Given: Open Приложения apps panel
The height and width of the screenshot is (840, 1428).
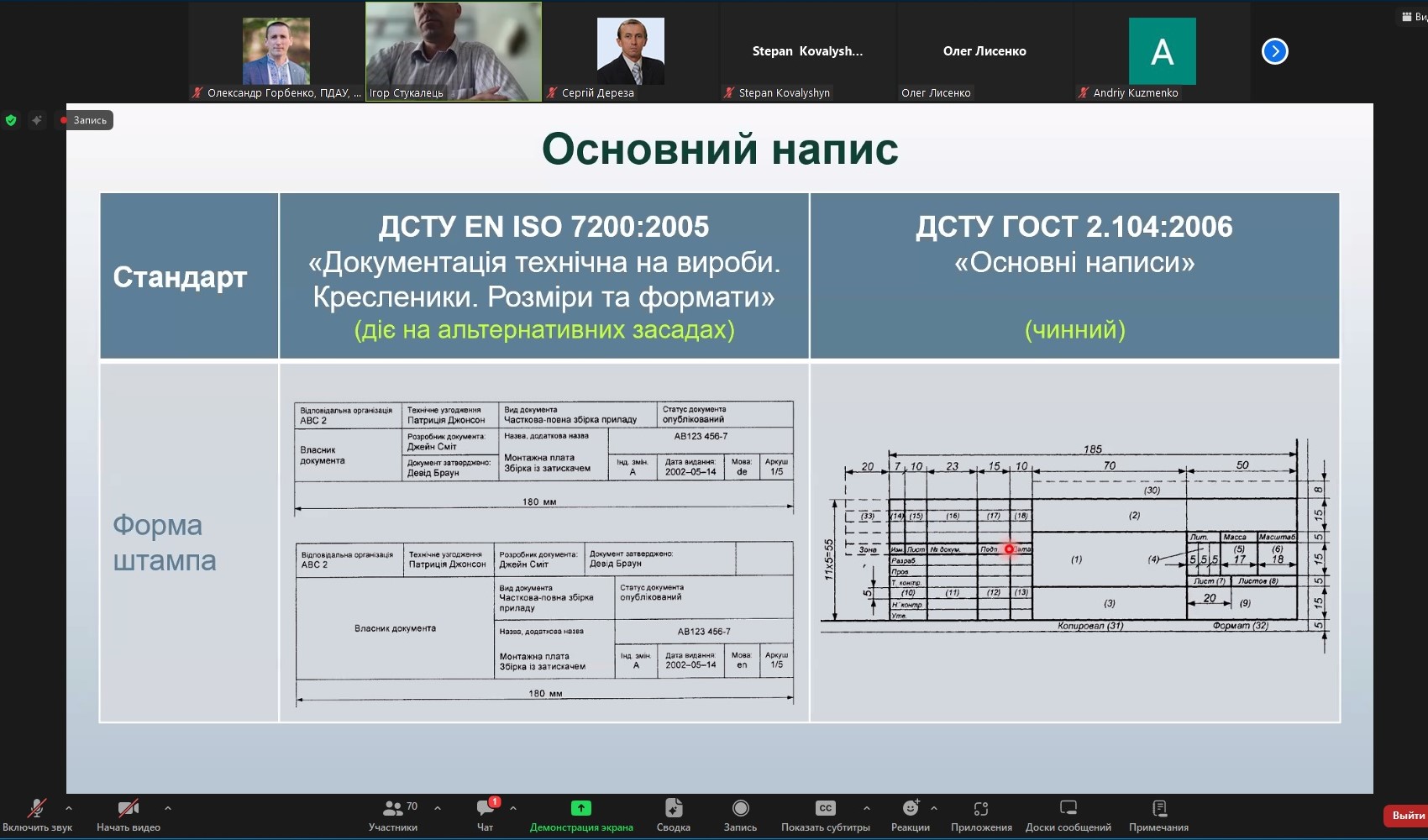Looking at the screenshot, I should pos(981,816).
